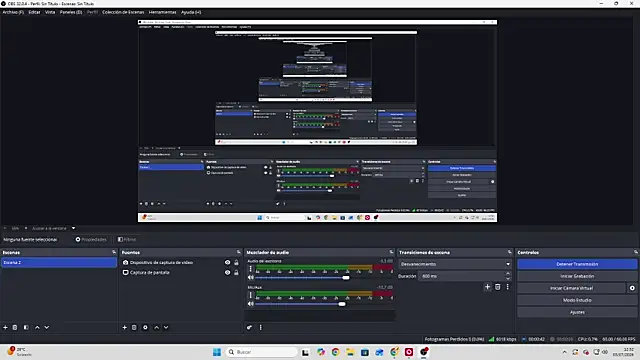Decrease the transition duration with the down arrow
The width and height of the screenshot is (640, 360).
(508, 278)
